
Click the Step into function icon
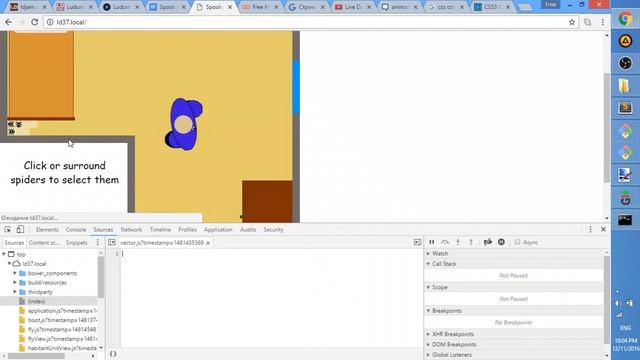pos(458,242)
